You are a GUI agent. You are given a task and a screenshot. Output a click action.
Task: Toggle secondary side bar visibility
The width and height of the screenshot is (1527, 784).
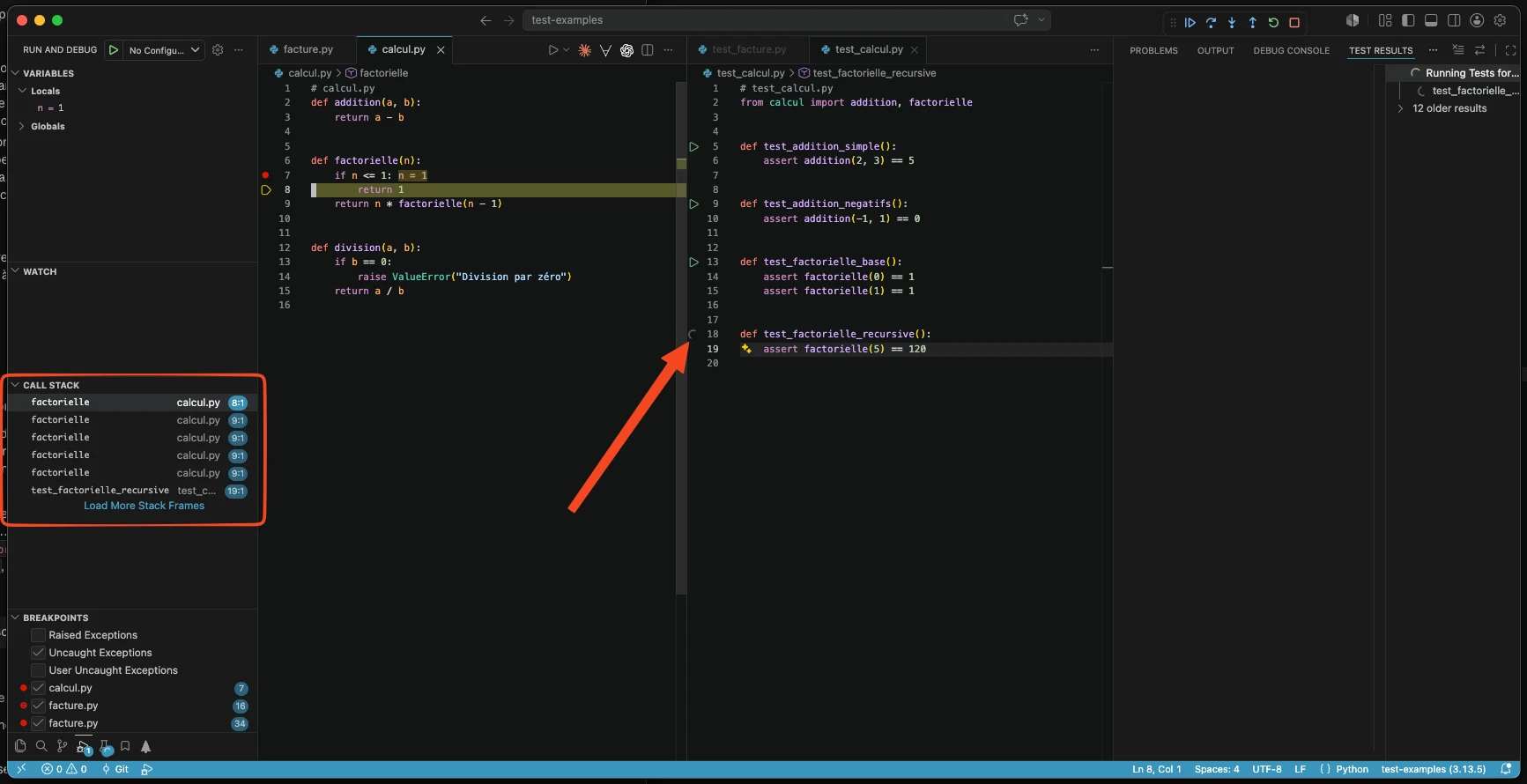point(1454,20)
